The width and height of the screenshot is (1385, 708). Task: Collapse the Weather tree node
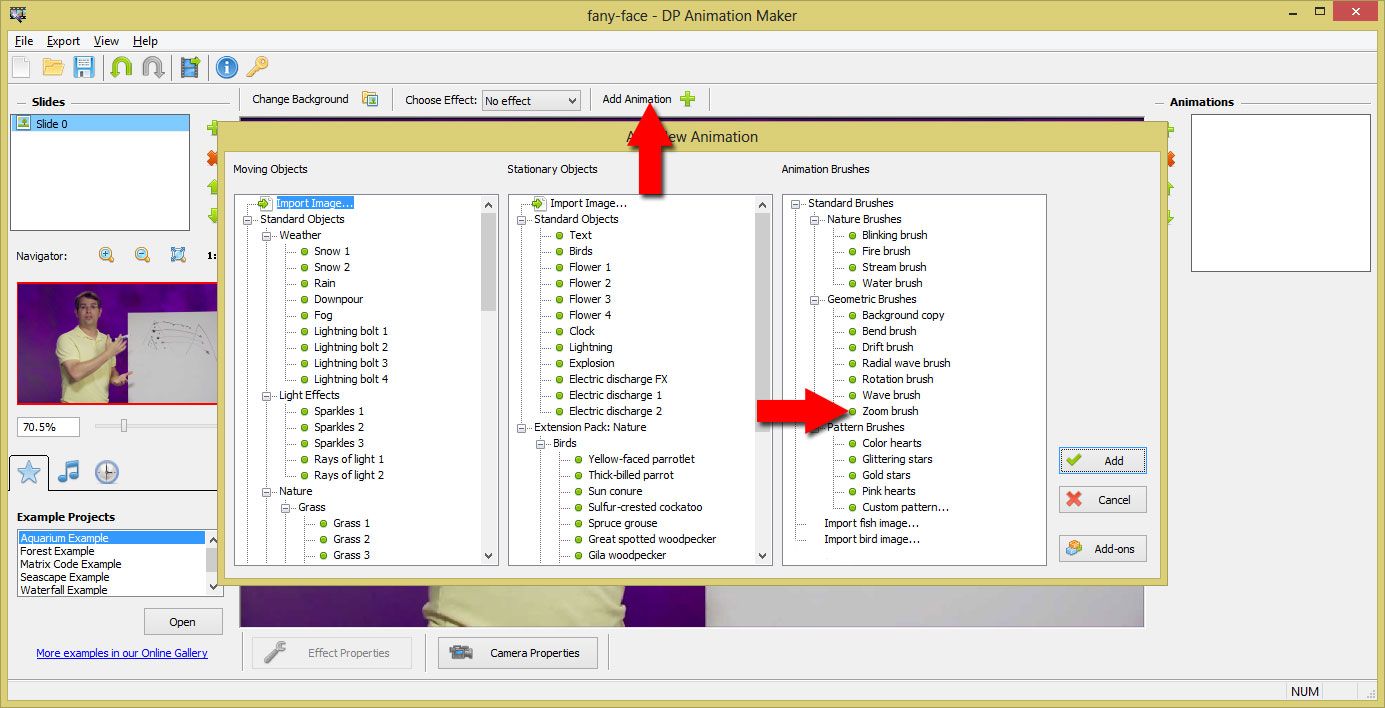coord(268,235)
